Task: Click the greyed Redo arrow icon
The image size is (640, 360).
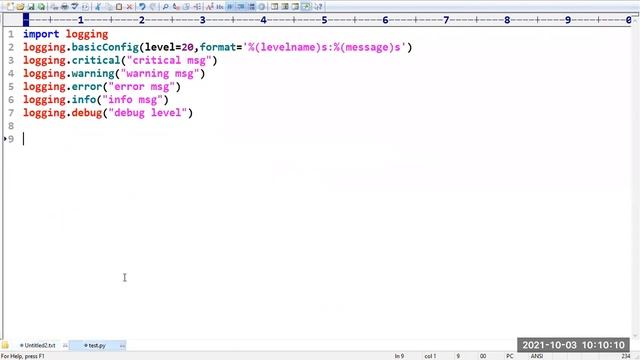Action: [153, 7]
